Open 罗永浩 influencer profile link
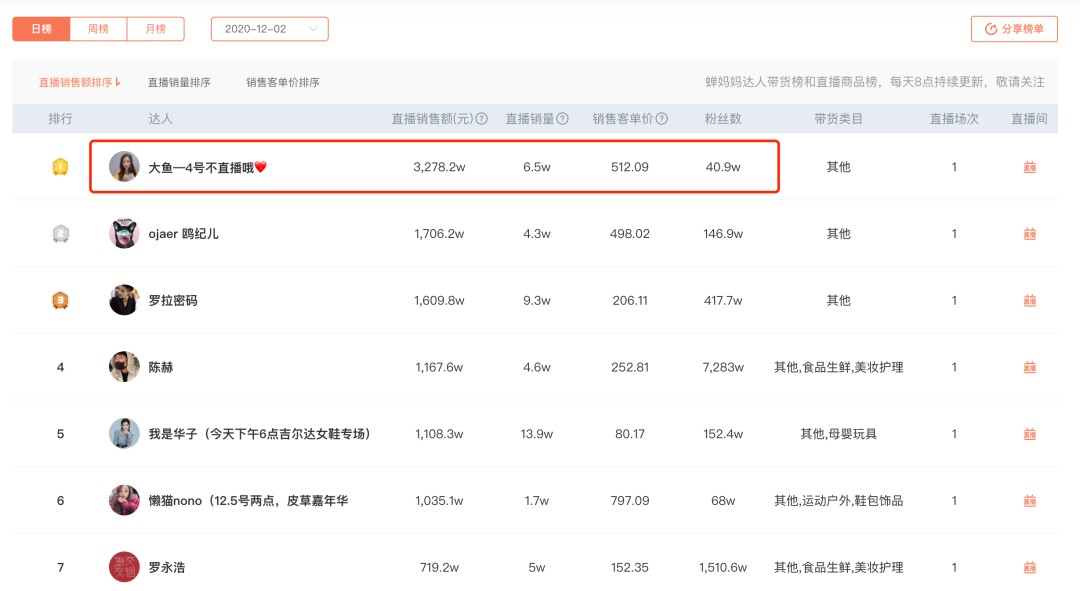Screen dimensions: 1080x591 click(x=167, y=568)
